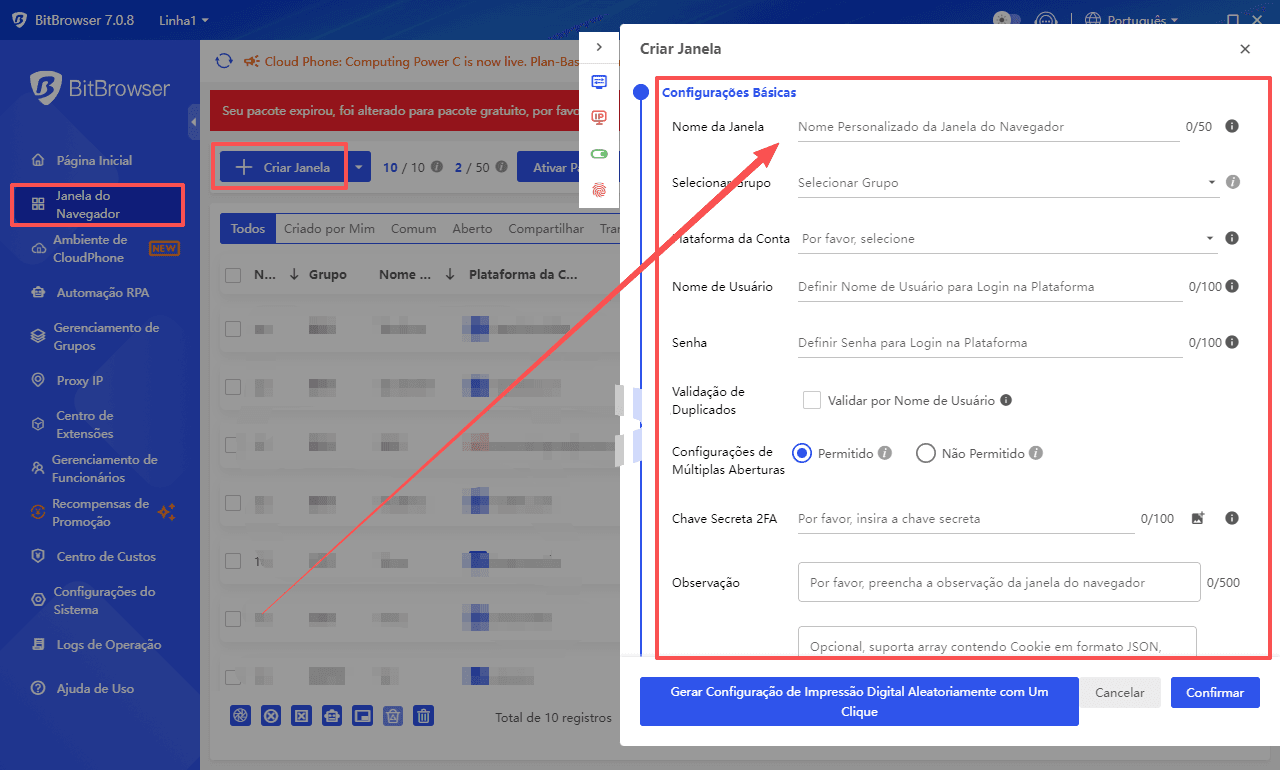Select the Permitido radio option
Image resolution: width=1280 pixels, height=770 pixels.
click(x=801, y=453)
